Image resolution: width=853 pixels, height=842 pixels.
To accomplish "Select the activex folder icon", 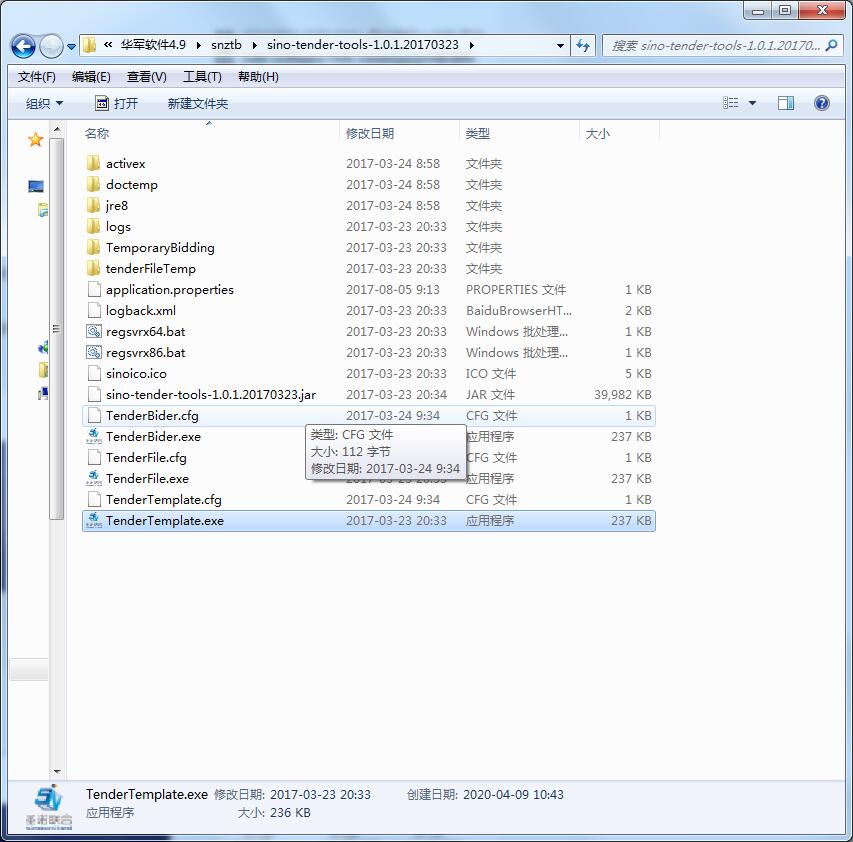I will pyautogui.click(x=94, y=163).
